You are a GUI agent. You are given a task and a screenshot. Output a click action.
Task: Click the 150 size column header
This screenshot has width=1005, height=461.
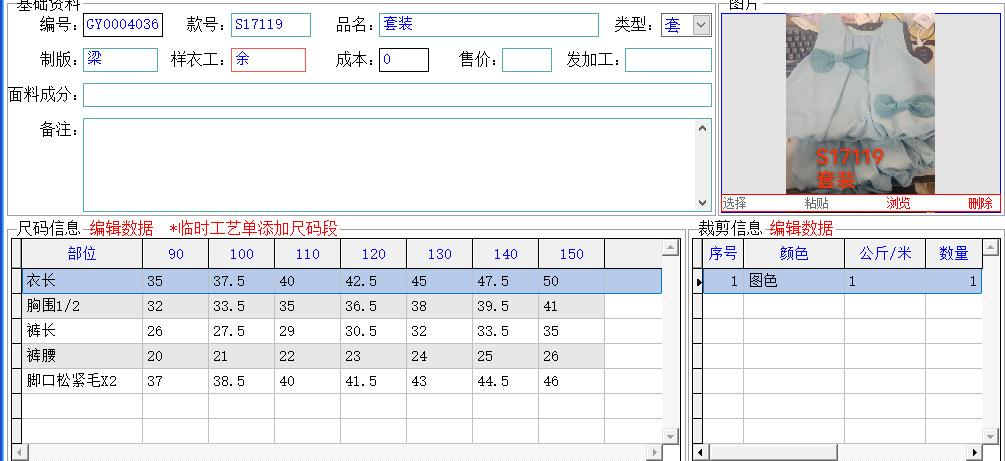[x=572, y=254]
